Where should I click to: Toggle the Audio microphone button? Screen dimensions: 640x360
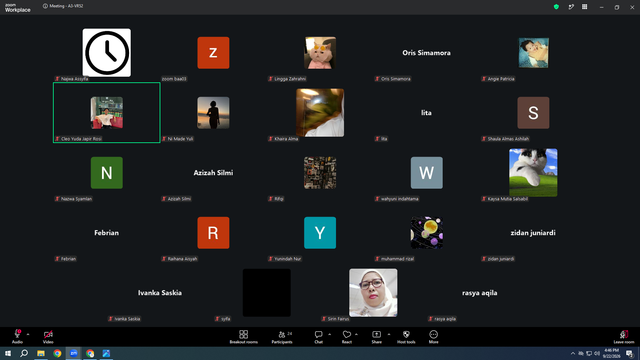(x=17, y=337)
